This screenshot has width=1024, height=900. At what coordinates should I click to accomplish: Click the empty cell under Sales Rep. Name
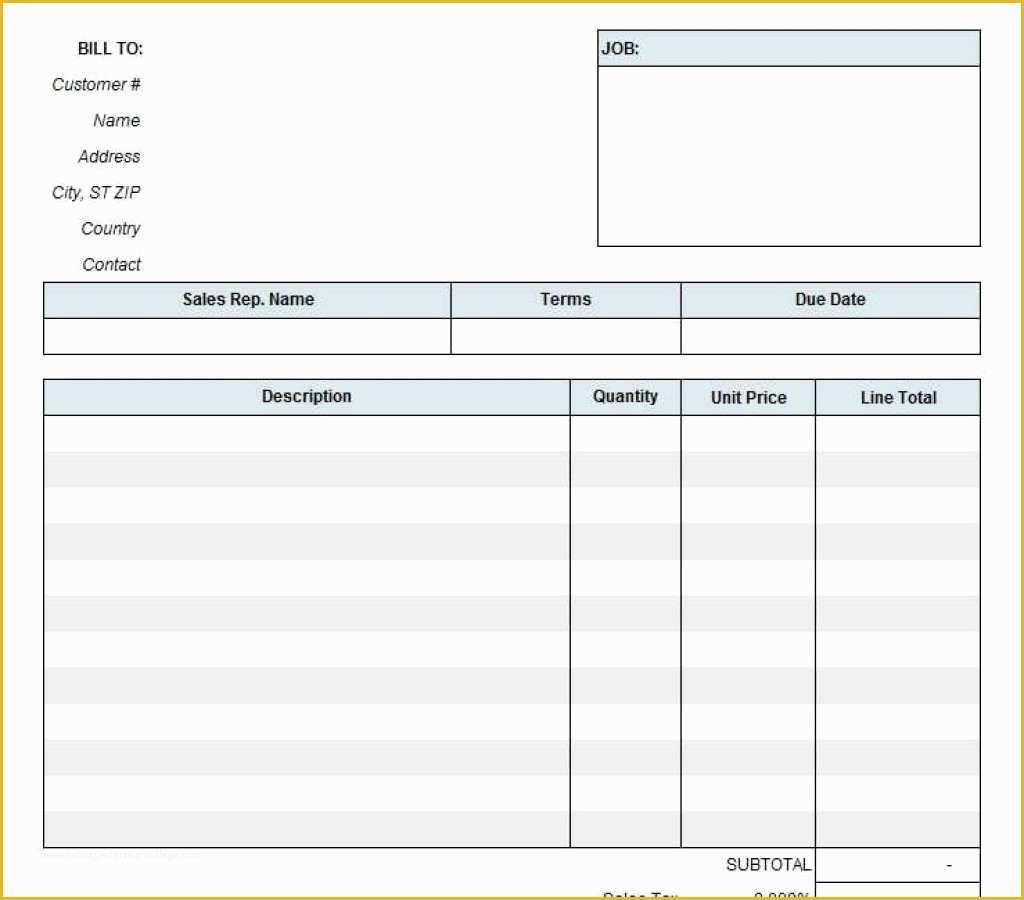(248, 336)
